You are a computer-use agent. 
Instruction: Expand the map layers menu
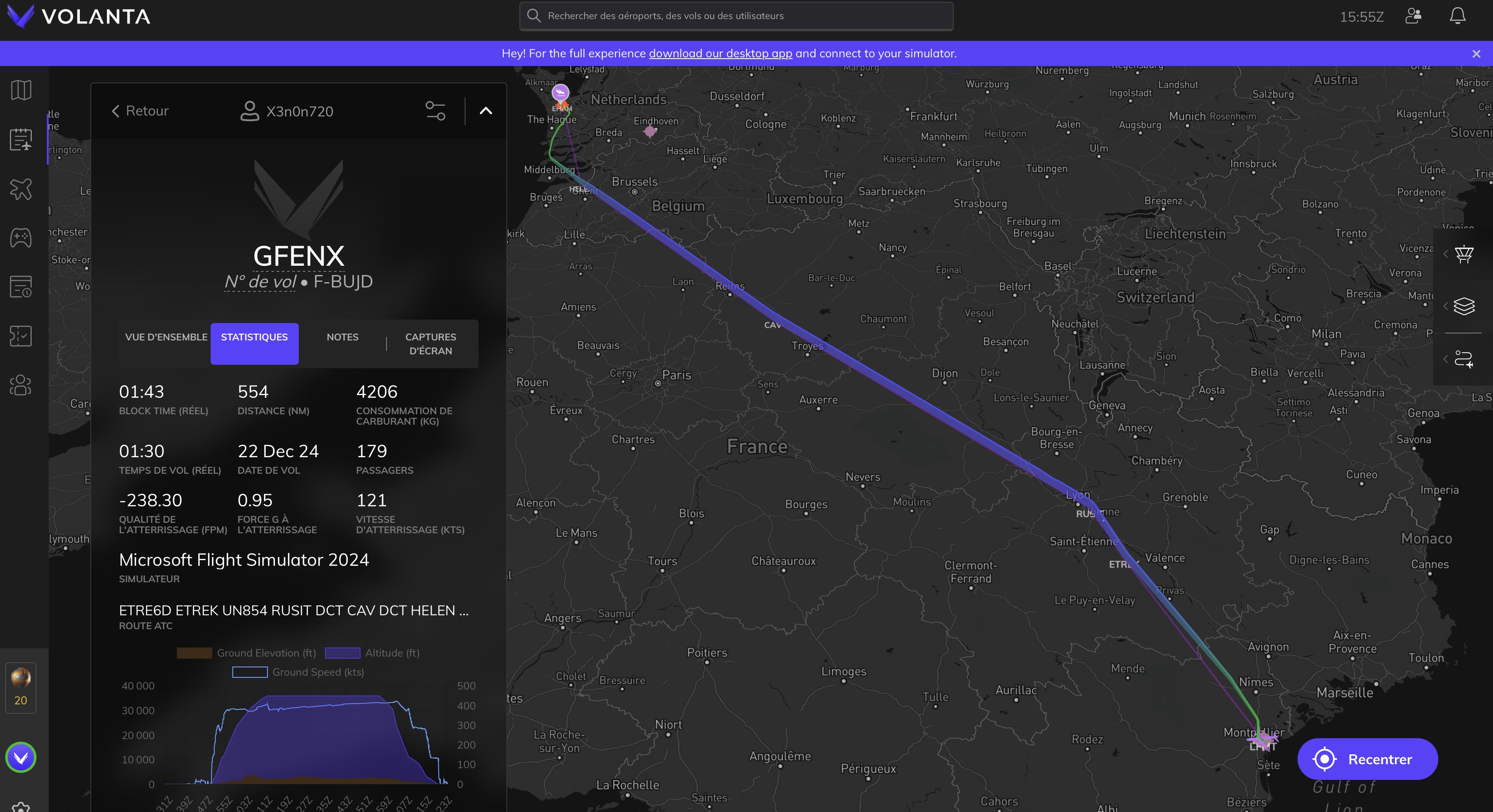pyautogui.click(x=1463, y=306)
